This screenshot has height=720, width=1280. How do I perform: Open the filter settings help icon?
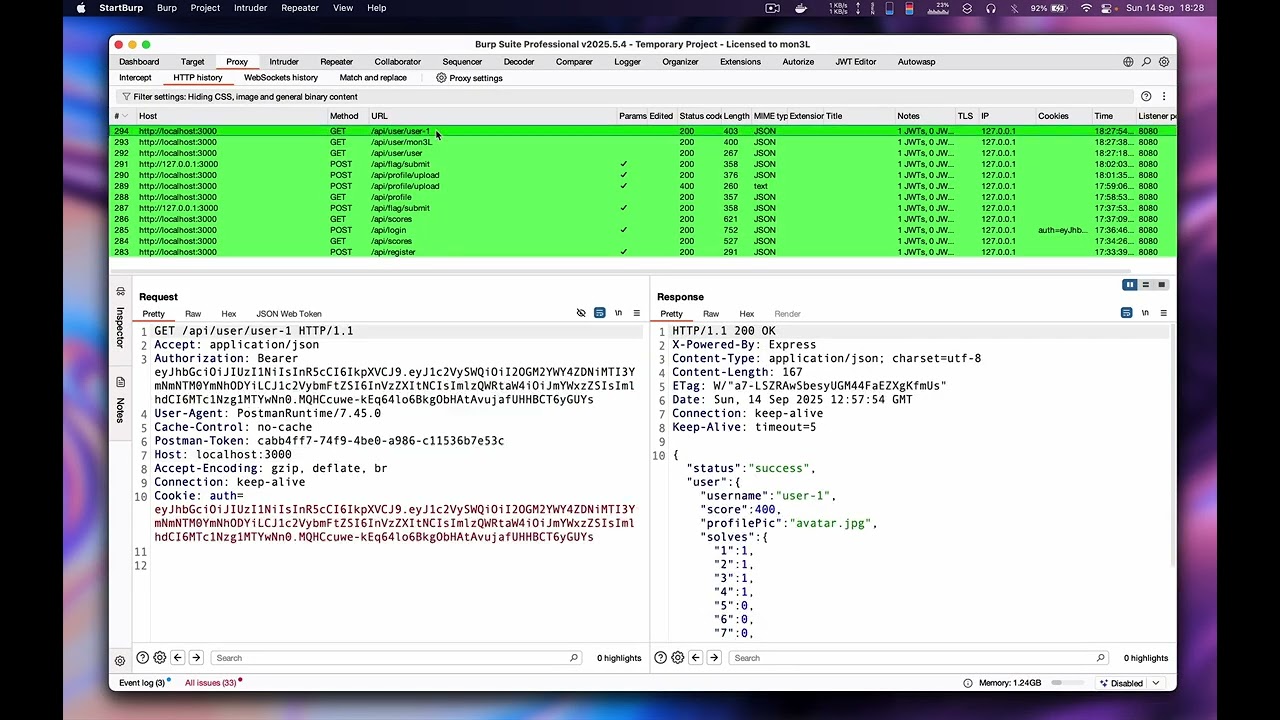coord(1146,97)
